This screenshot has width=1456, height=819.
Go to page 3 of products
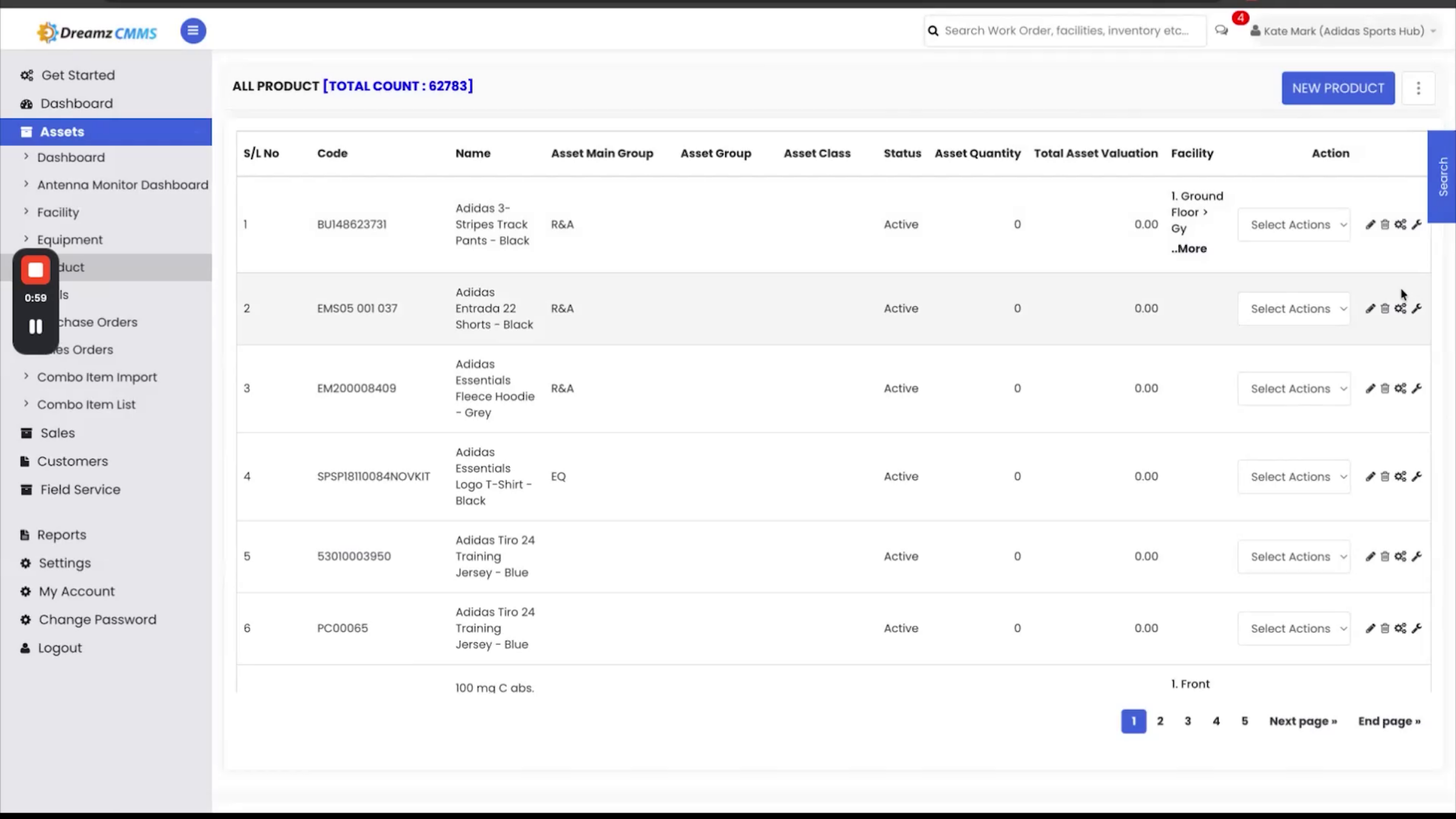(x=1188, y=721)
